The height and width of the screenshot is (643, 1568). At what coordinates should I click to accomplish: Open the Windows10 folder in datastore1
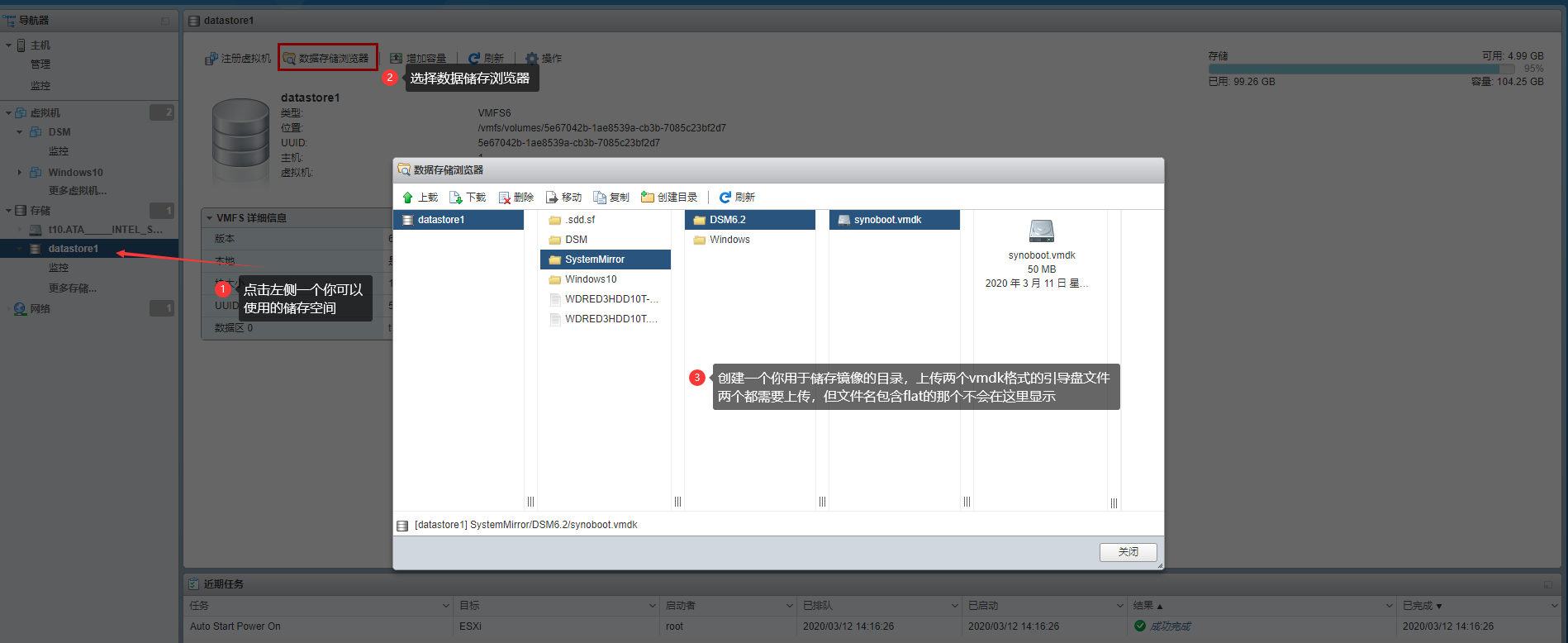(590, 279)
